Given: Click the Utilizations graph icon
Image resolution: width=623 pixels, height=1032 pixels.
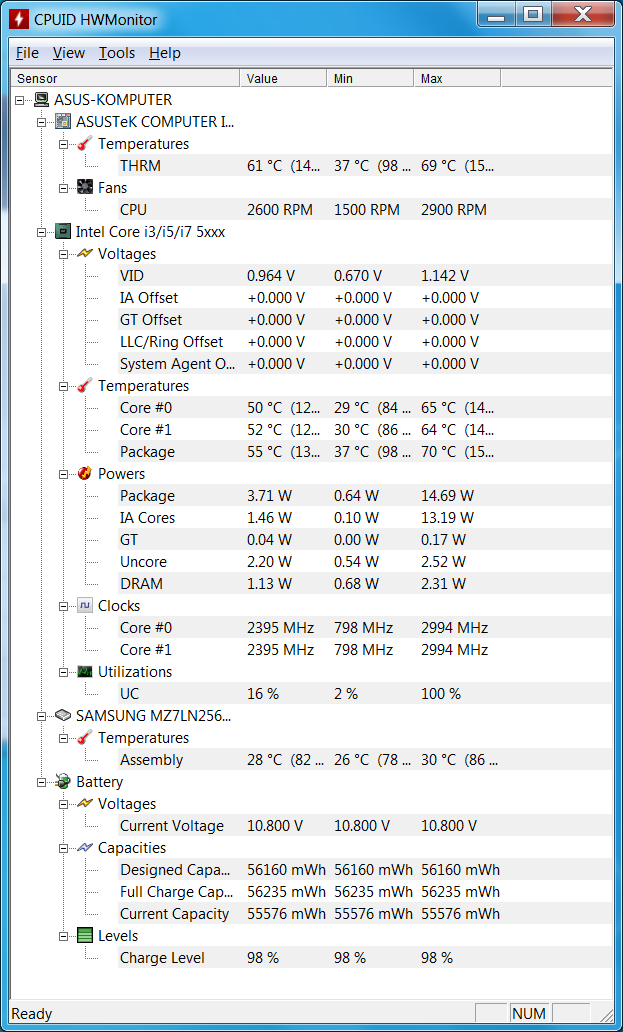Looking at the screenshot, I should 85,671.
